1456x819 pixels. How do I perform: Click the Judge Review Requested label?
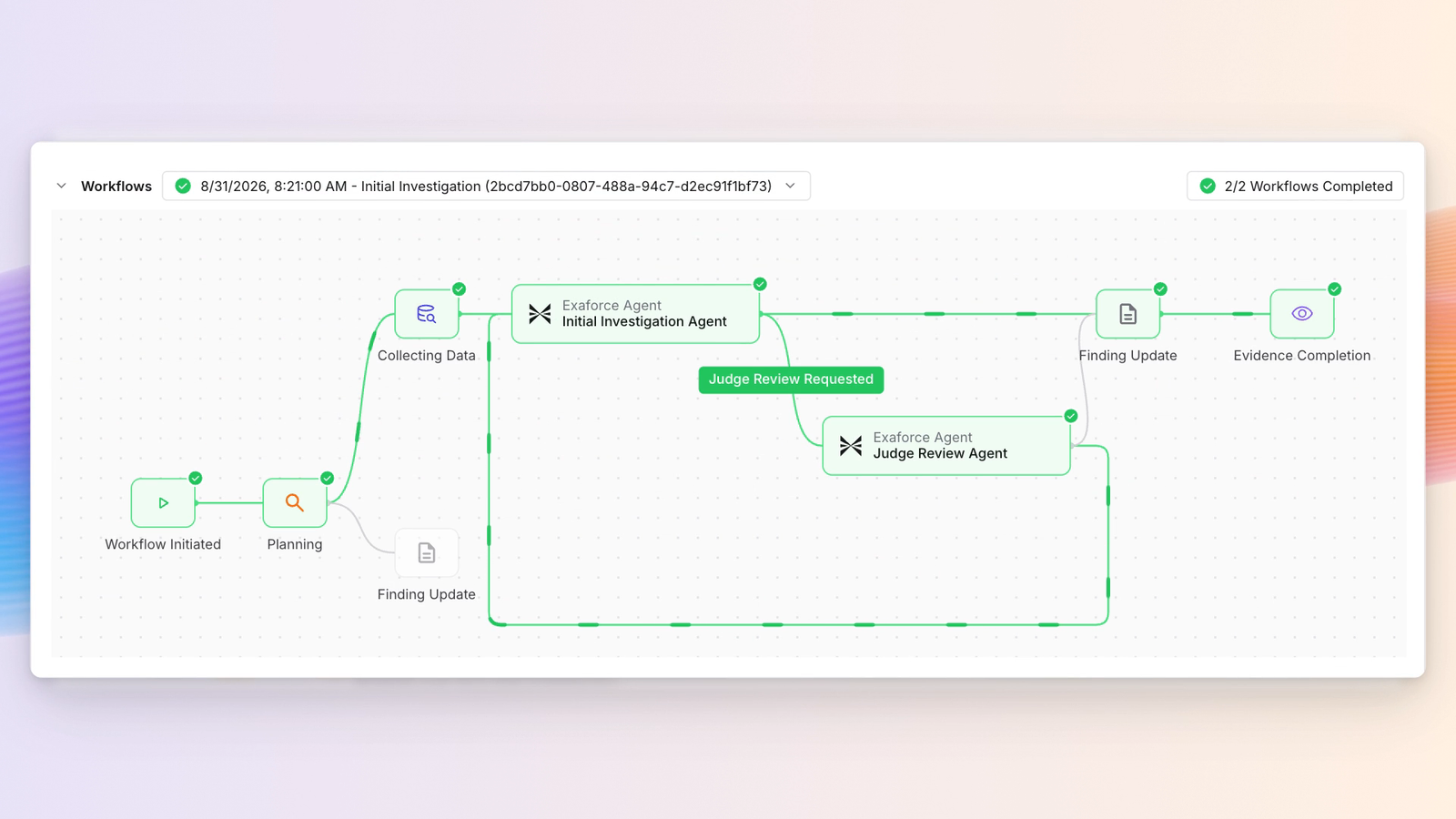click(791, 379)
